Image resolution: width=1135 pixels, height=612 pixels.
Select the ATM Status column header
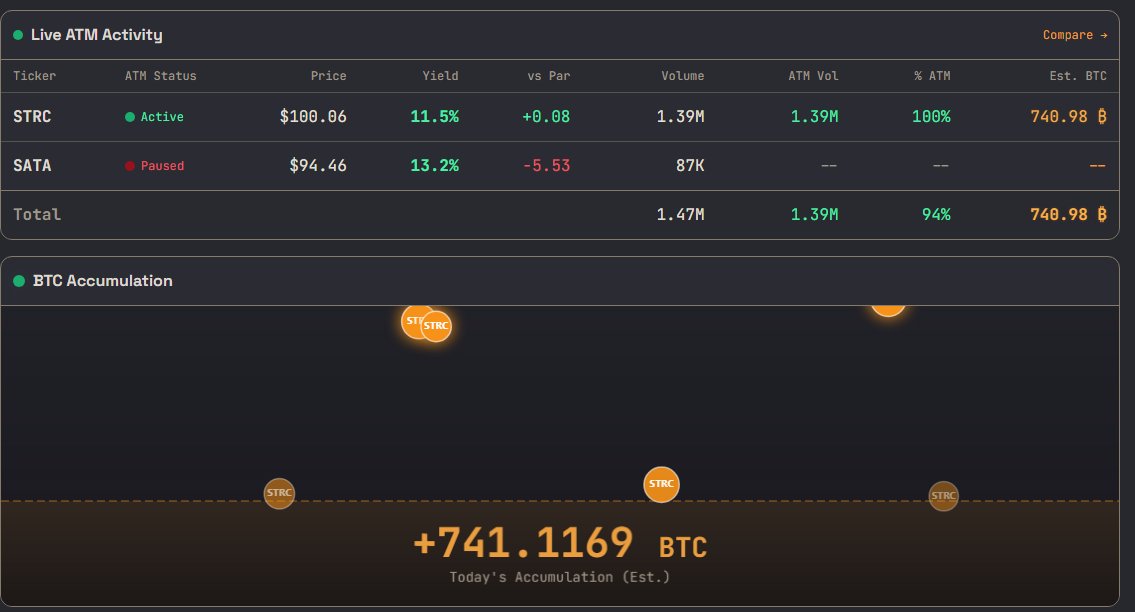click(x=160, y=76)
